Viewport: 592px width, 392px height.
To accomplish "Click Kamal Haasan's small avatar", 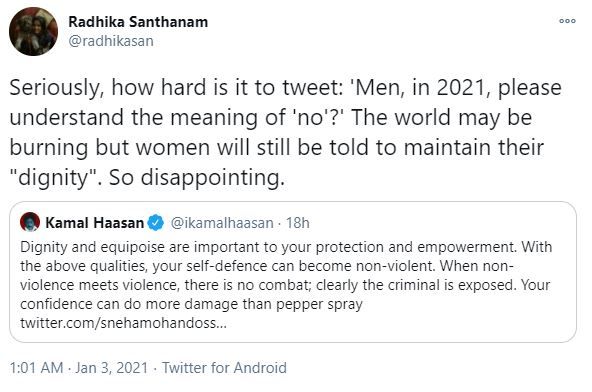I will (30, 222).
